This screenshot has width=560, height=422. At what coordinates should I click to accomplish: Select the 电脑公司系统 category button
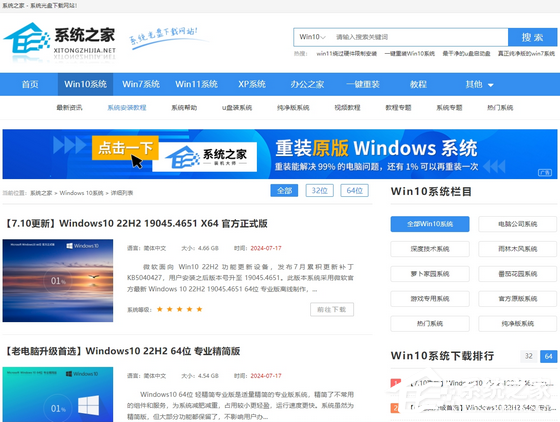(x=518, y=224)
